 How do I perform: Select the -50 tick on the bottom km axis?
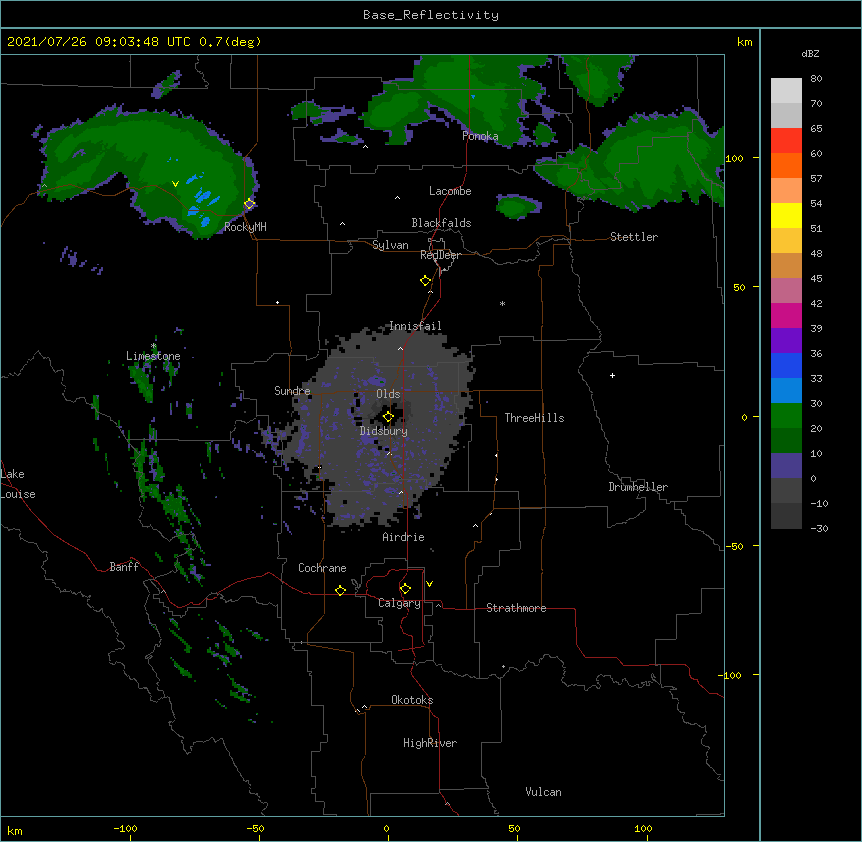(x=256, y=828)
